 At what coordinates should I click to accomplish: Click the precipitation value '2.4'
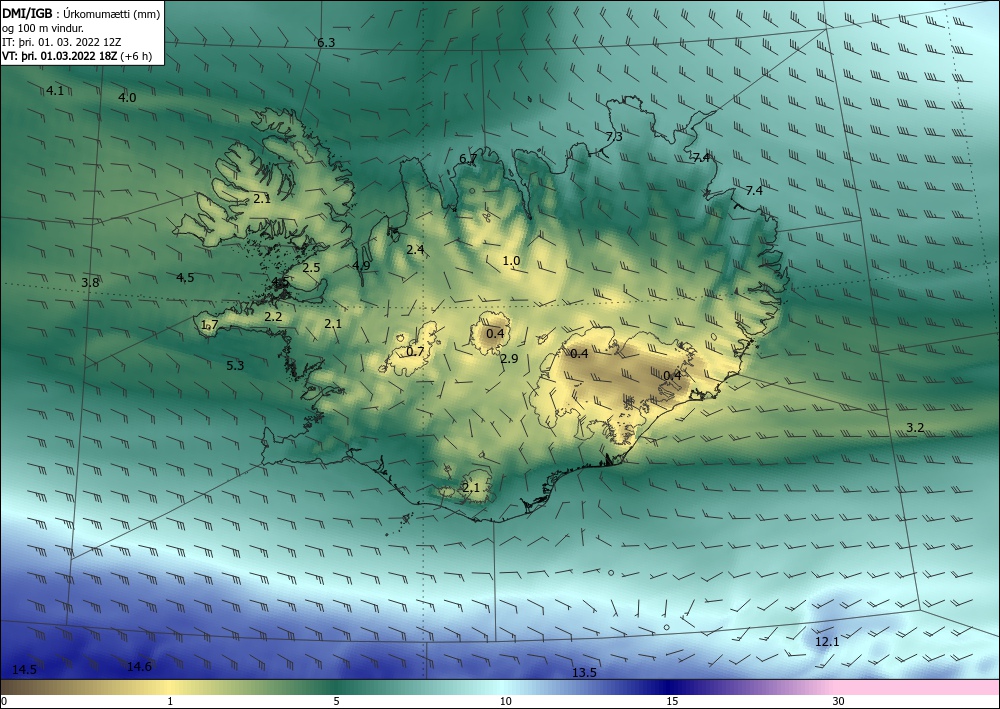pos(415,249)
